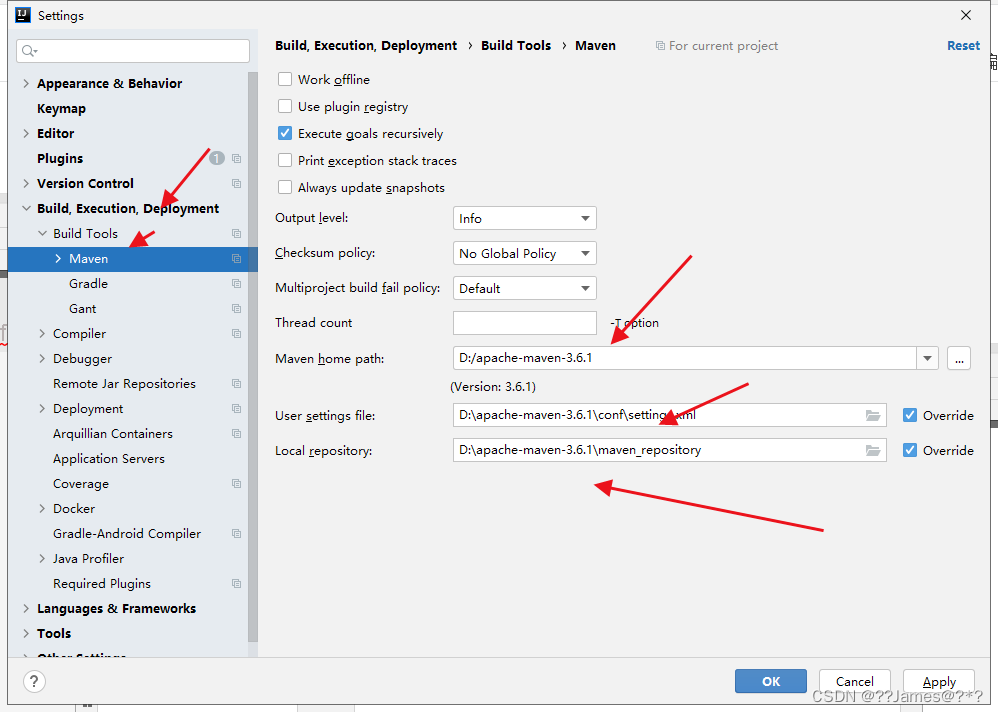
Task: Expand the Maven subtree chevron
Action: [58, 258]
